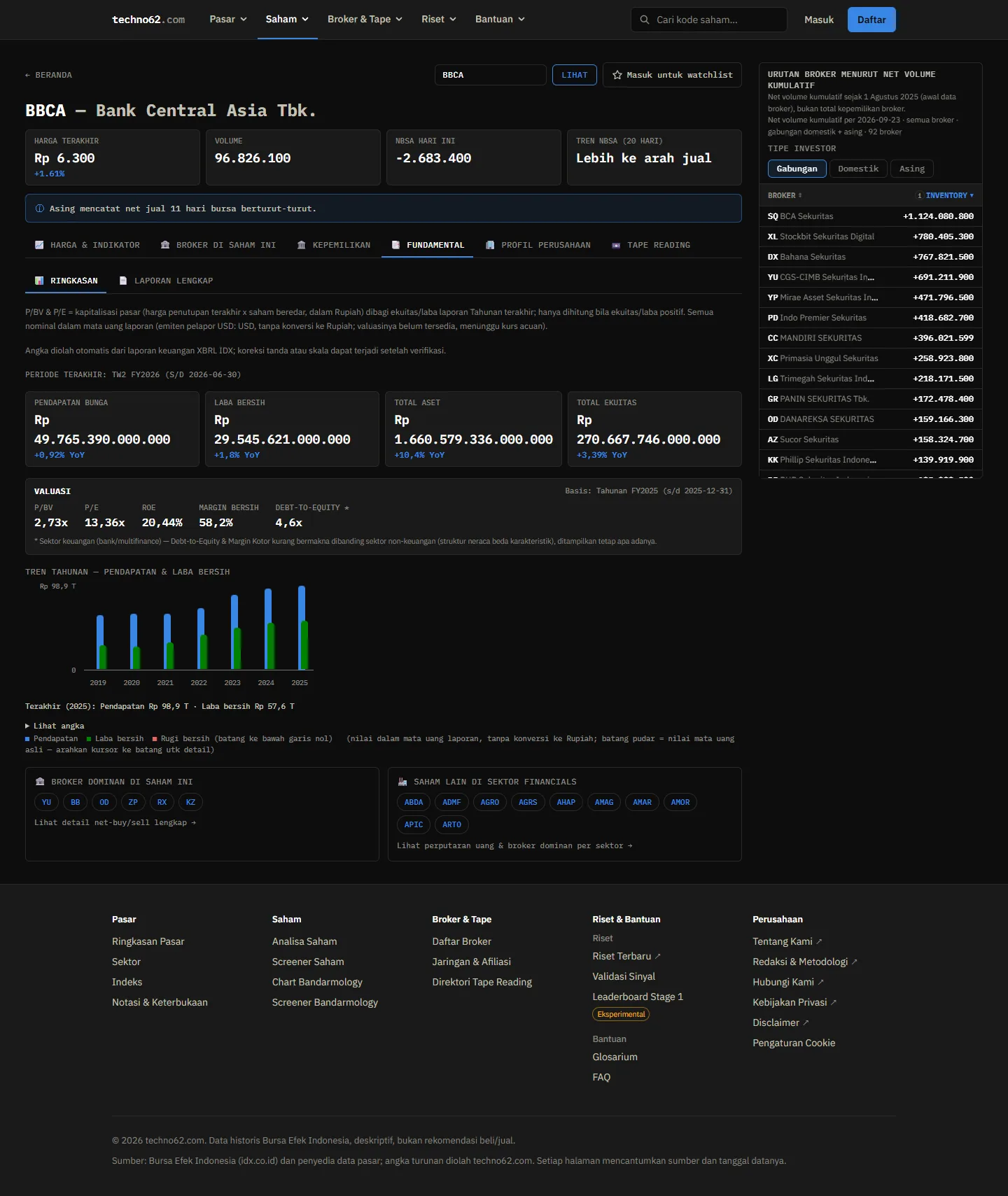1008x1196 pixels.
Task: Click the Kepemilikan bank icon
Action: (x=301, y=245)
